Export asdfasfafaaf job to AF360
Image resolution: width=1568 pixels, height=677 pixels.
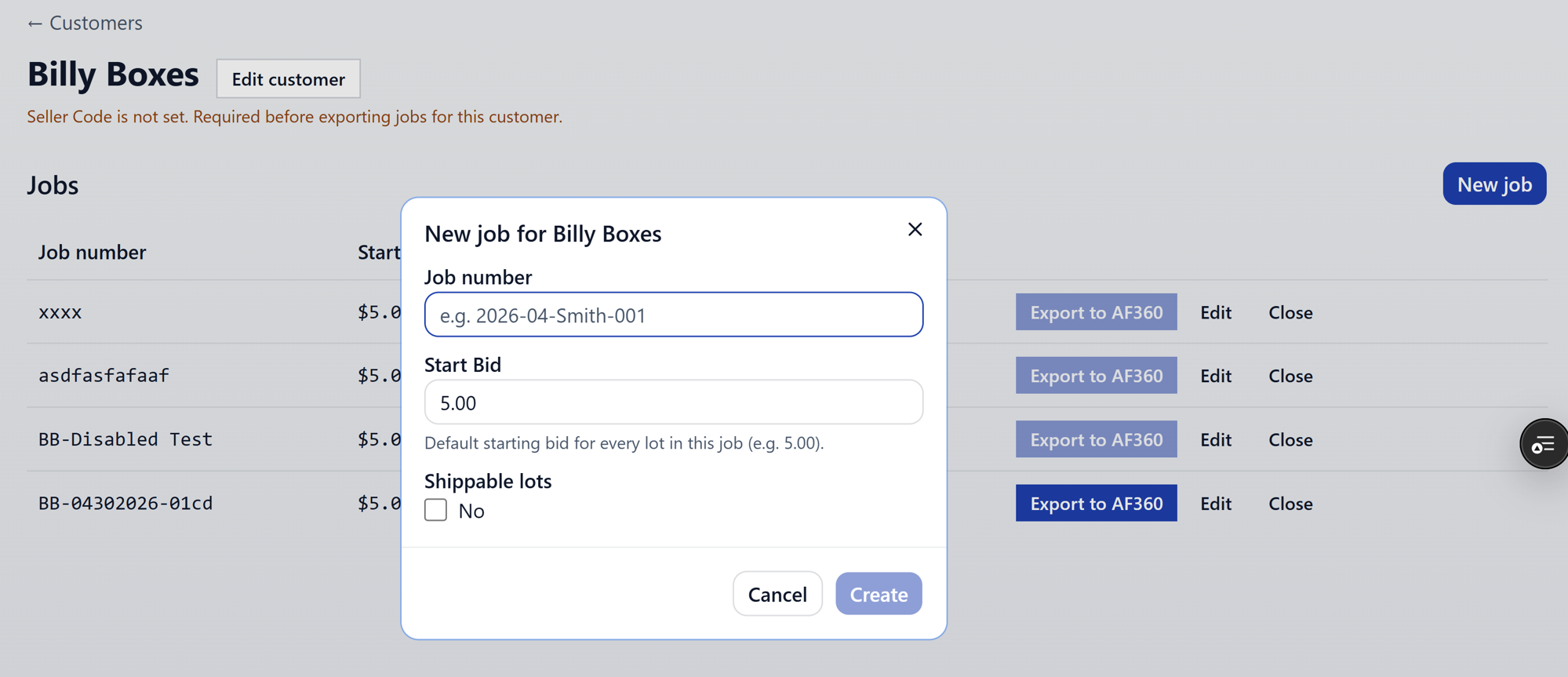click(1096, 375)
